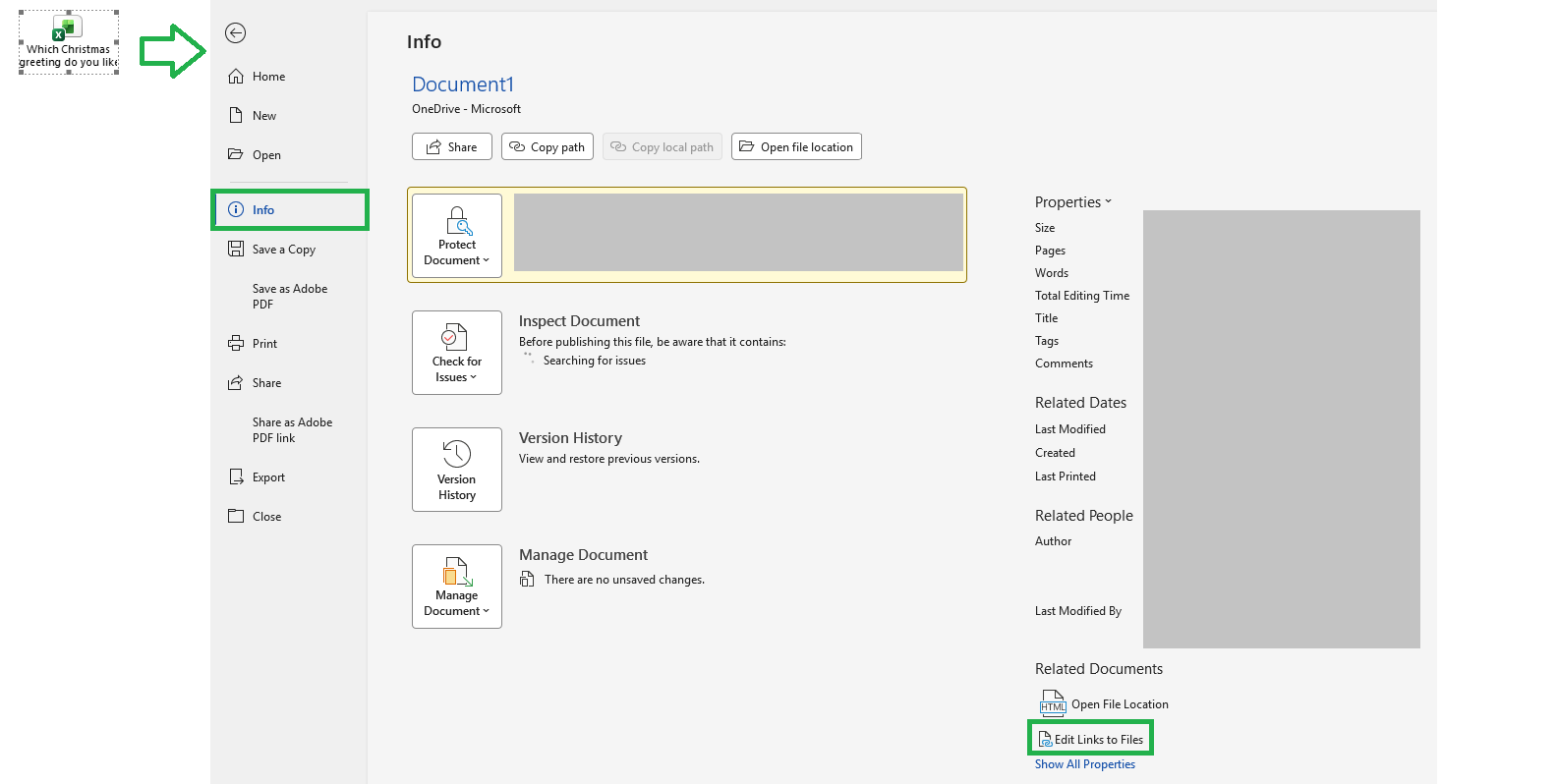This screenshot has width=1557, height=784.
Task: Open the Manage Document dropdown
Action: coord(457,587)
